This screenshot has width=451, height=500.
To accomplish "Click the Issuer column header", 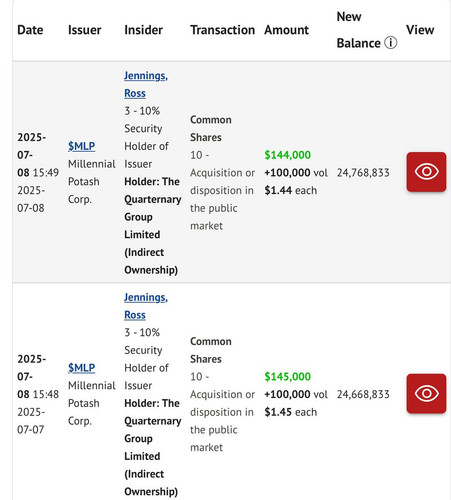I will point(85,30).
